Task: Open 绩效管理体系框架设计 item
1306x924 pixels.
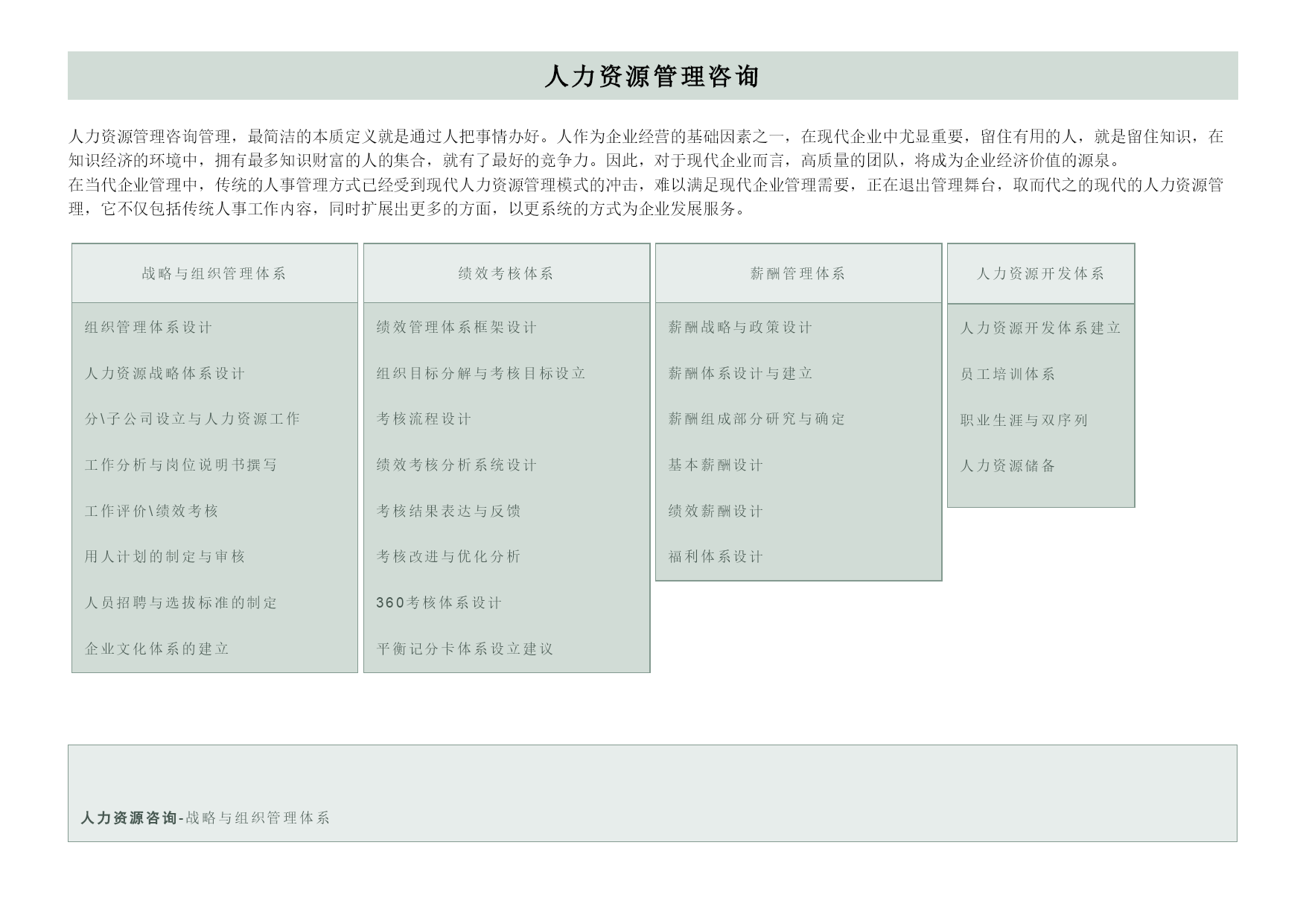Action: point(456,328)
